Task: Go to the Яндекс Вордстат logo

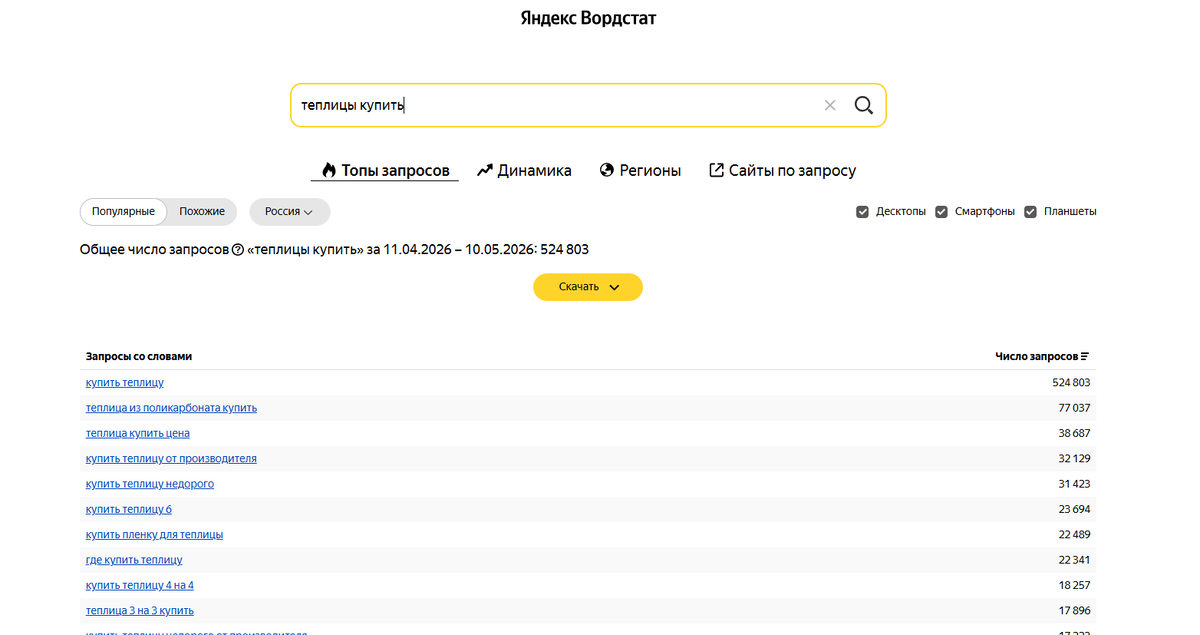Action: (x=588, y=18)
